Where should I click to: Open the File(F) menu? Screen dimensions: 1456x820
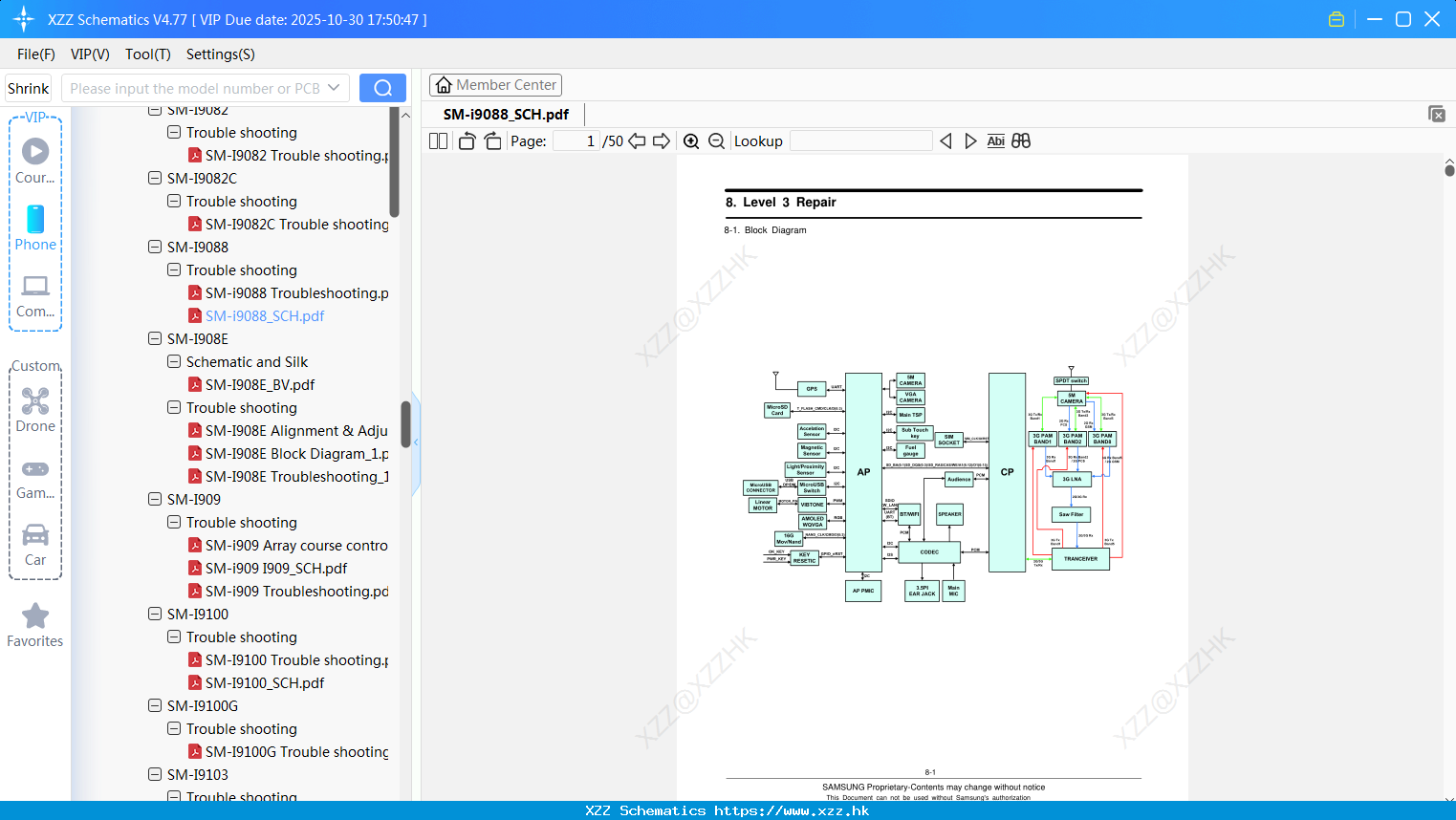pos(36,54)
